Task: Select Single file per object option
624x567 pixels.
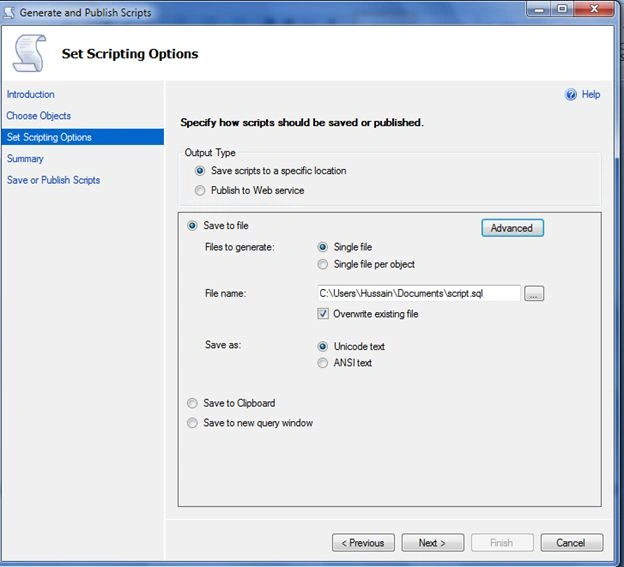Action: [322, 264]
